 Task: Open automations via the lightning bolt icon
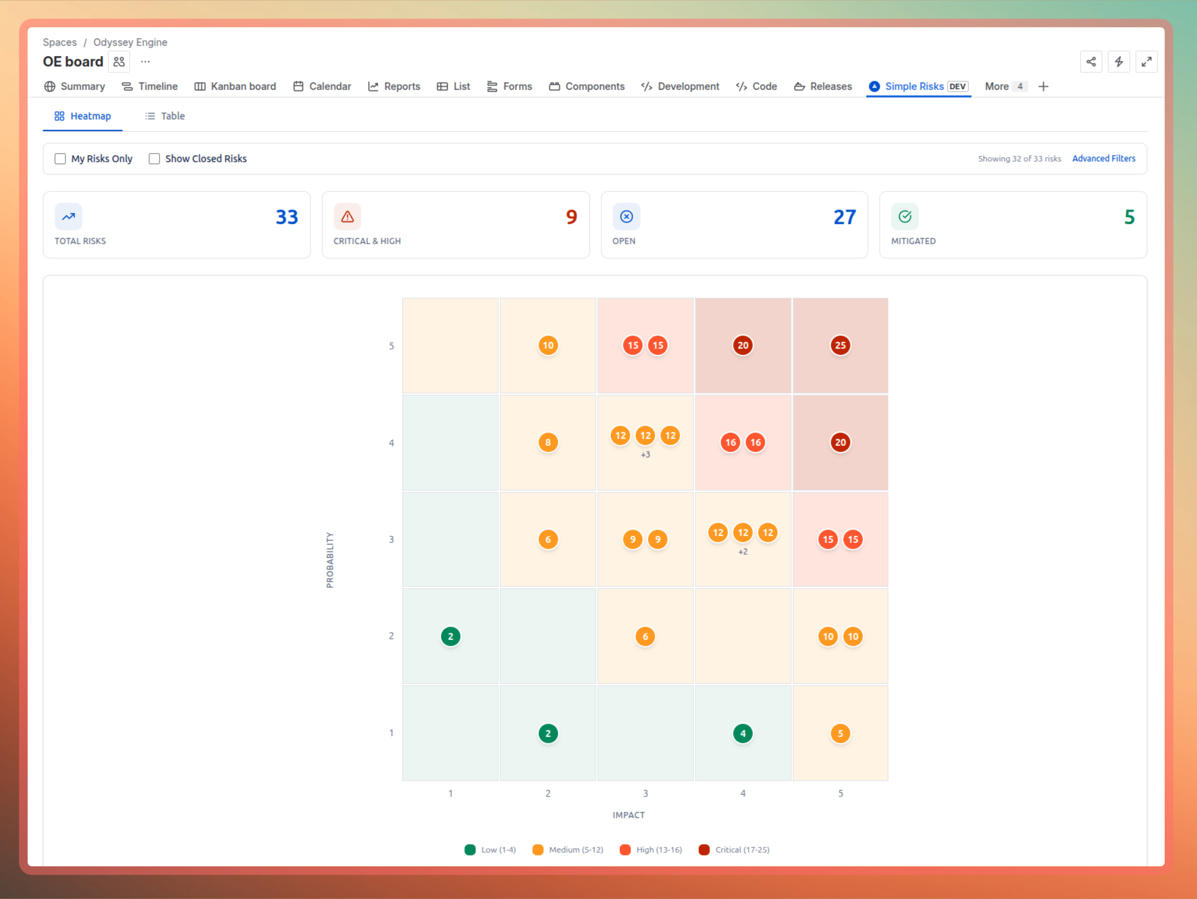[x=1118, y=61]
